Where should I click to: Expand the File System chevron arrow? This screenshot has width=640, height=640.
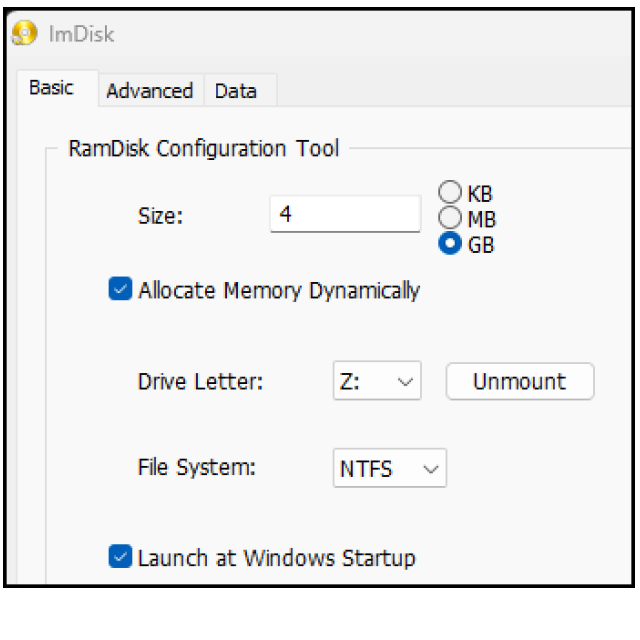coord(431,469)
